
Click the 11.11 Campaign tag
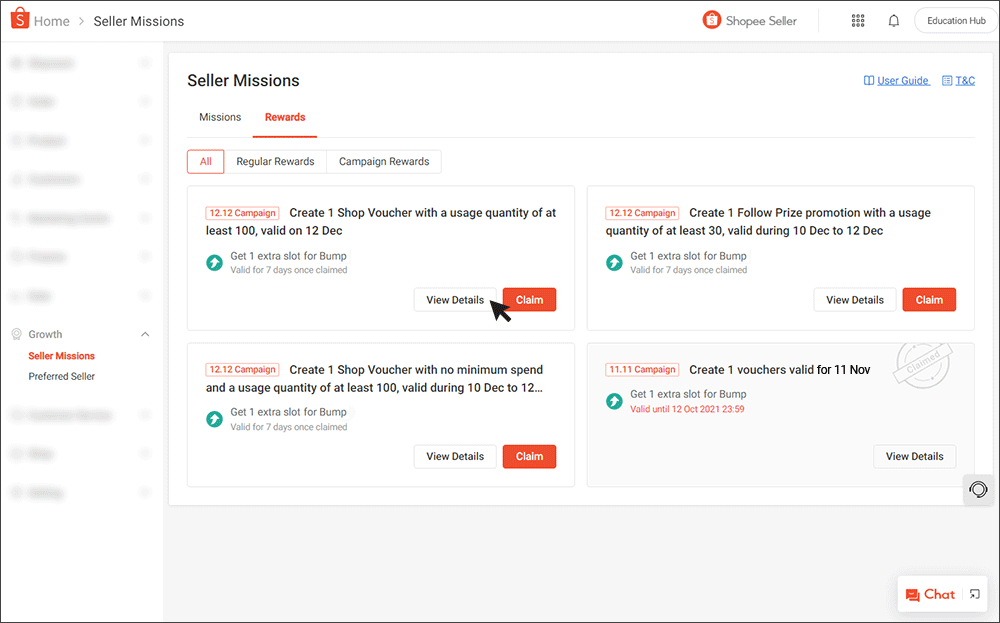point(642,370)
